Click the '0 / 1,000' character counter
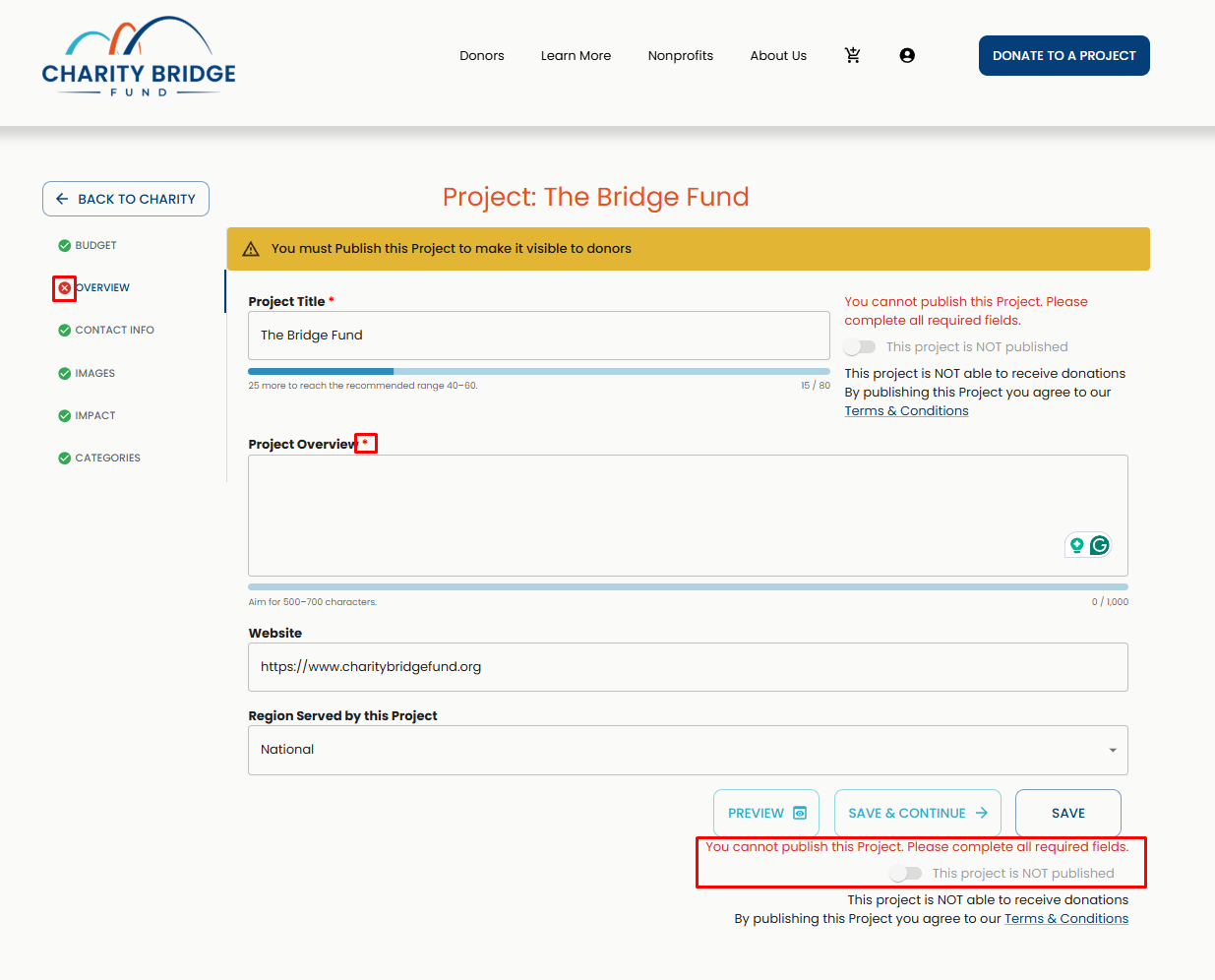1215x980 pixels. coord(1110,601)
